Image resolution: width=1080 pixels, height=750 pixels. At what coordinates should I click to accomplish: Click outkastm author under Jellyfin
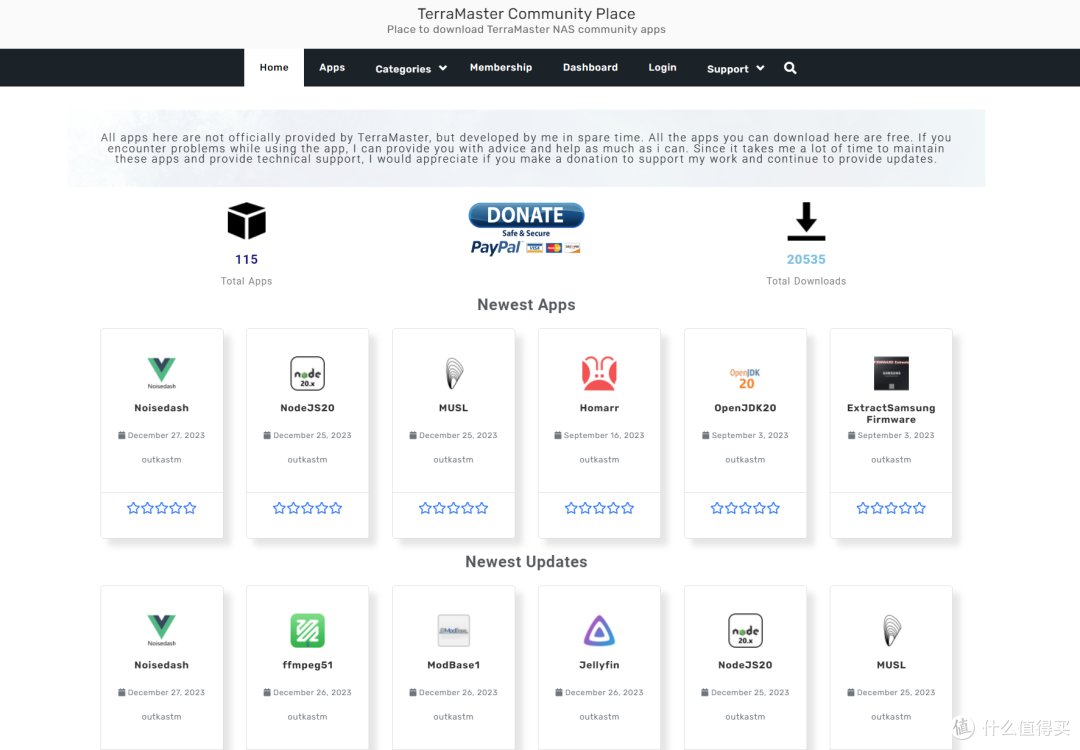[x=599, y=716]
